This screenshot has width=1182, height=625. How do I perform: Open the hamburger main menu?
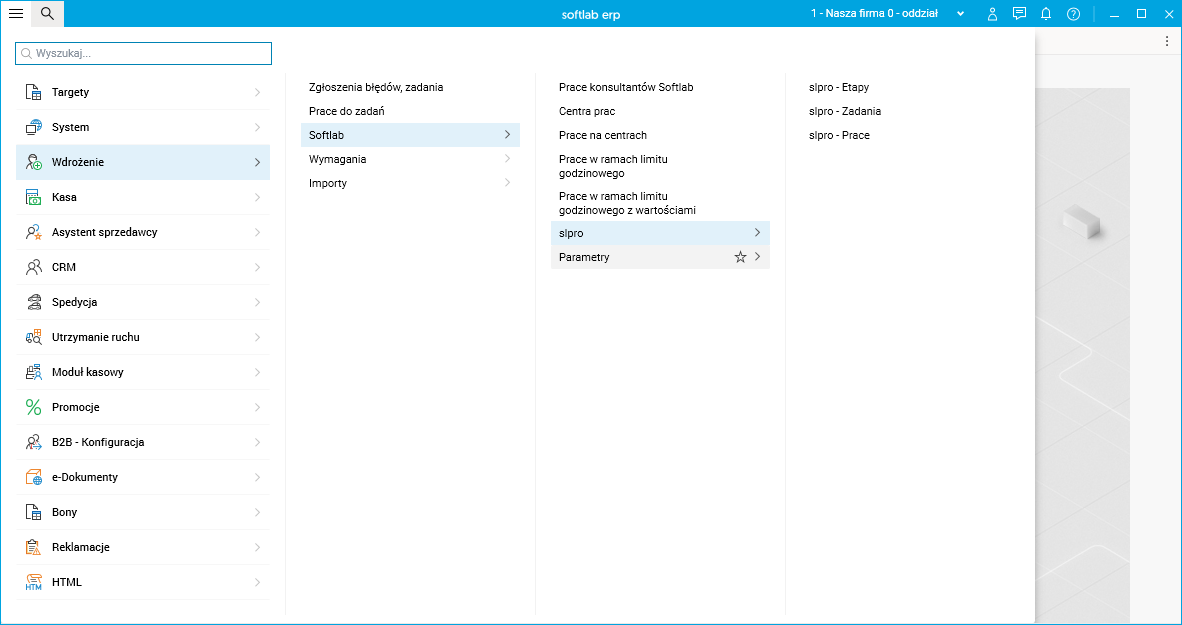16,14
